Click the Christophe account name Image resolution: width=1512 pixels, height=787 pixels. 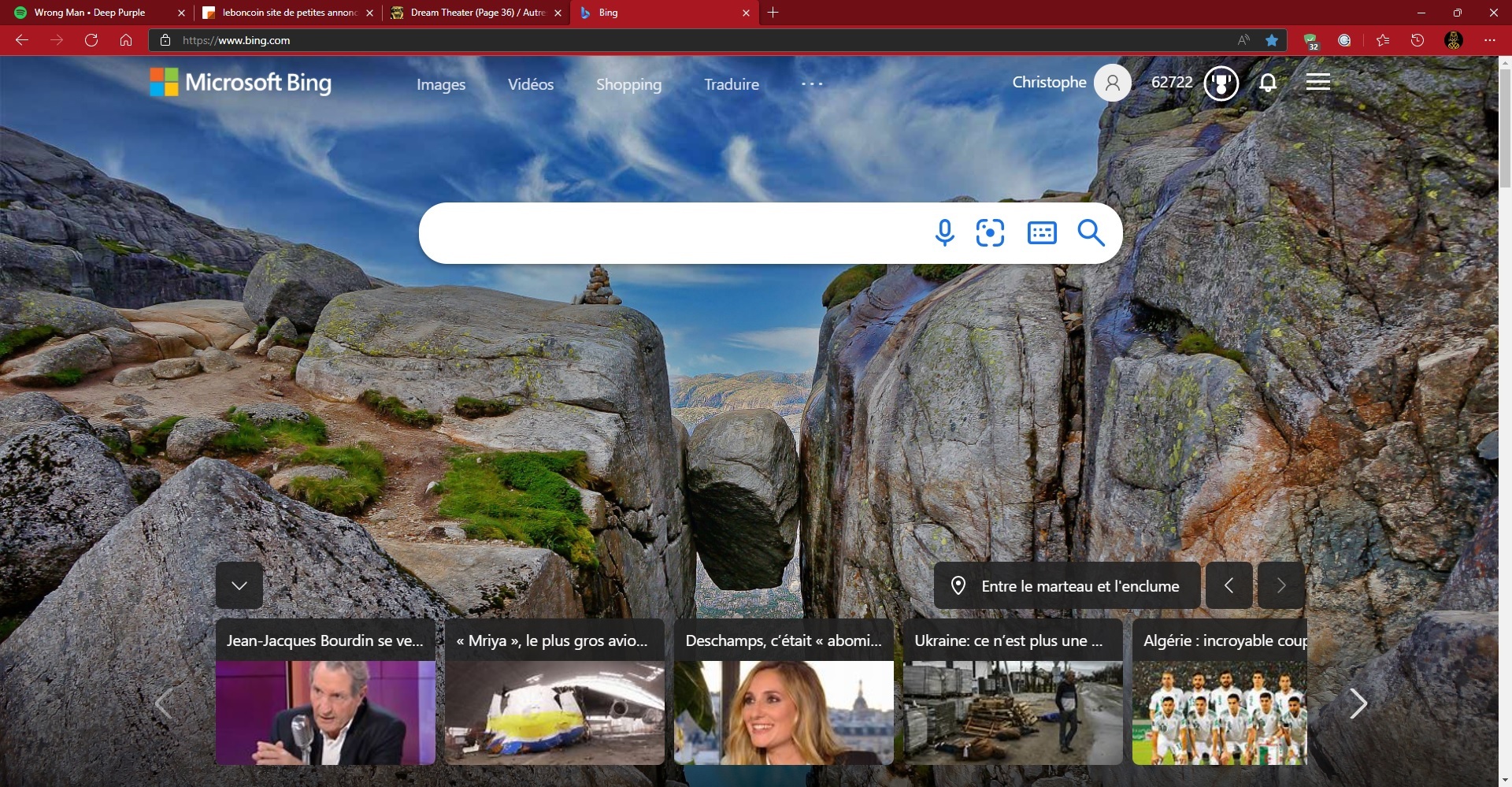1049,82
